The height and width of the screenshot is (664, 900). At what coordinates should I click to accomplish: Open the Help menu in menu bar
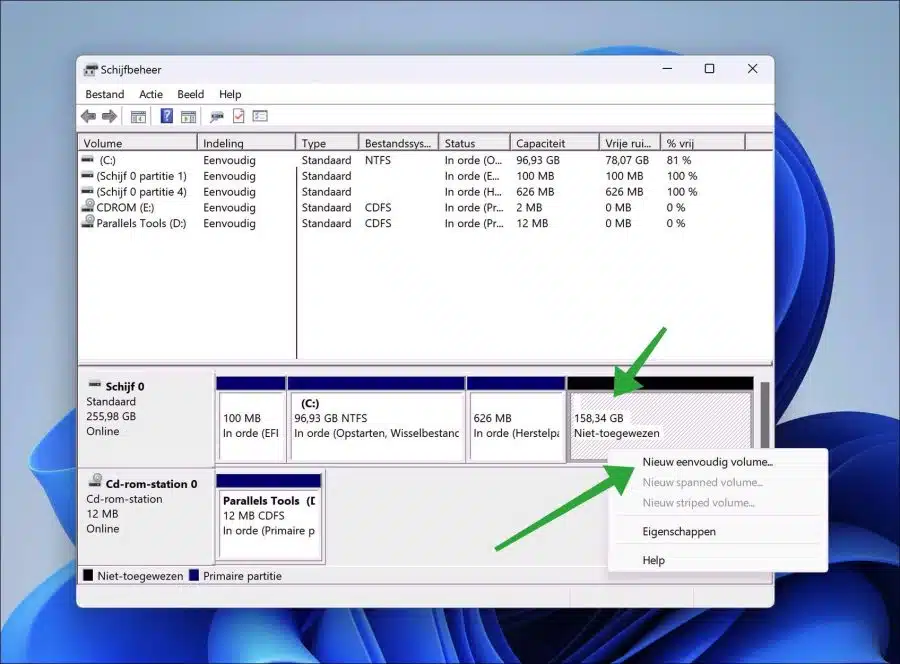click(230, 94)
